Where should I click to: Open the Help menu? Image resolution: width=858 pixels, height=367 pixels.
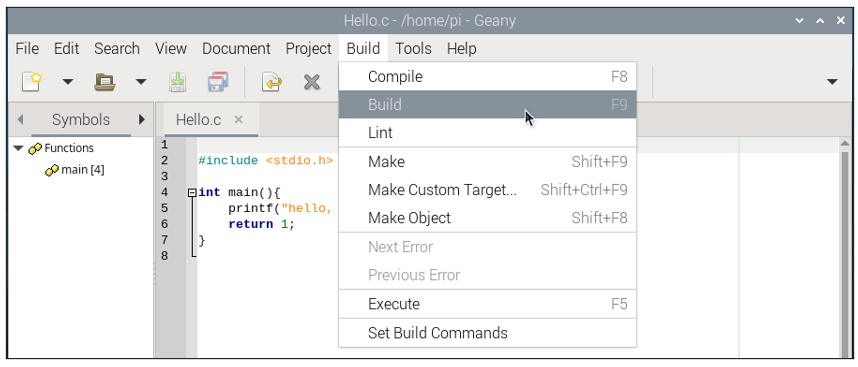(461, 49)
